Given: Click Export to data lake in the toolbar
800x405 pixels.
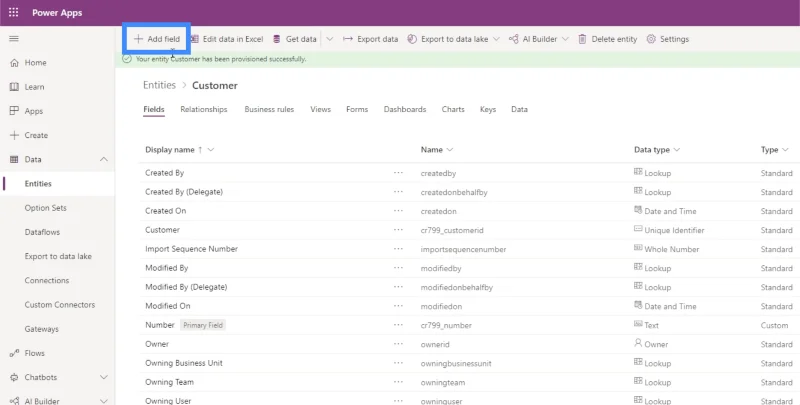Looking at the screenshot, I should [x=448, y=39].
